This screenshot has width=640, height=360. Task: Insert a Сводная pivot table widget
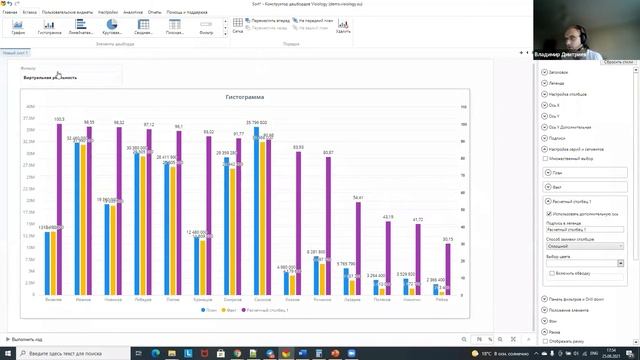(143, 27)
